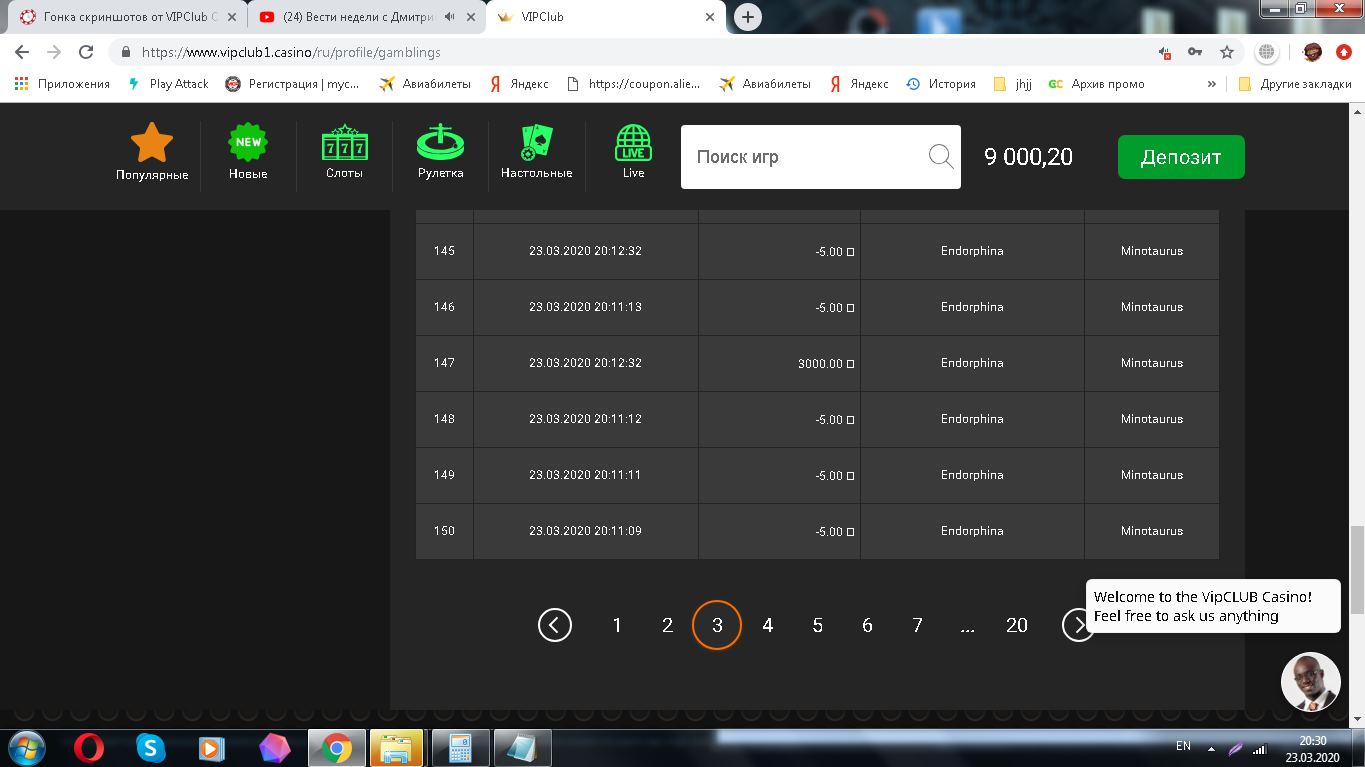
Task: Open Skype from the taskbar
Action: (151, 748)
